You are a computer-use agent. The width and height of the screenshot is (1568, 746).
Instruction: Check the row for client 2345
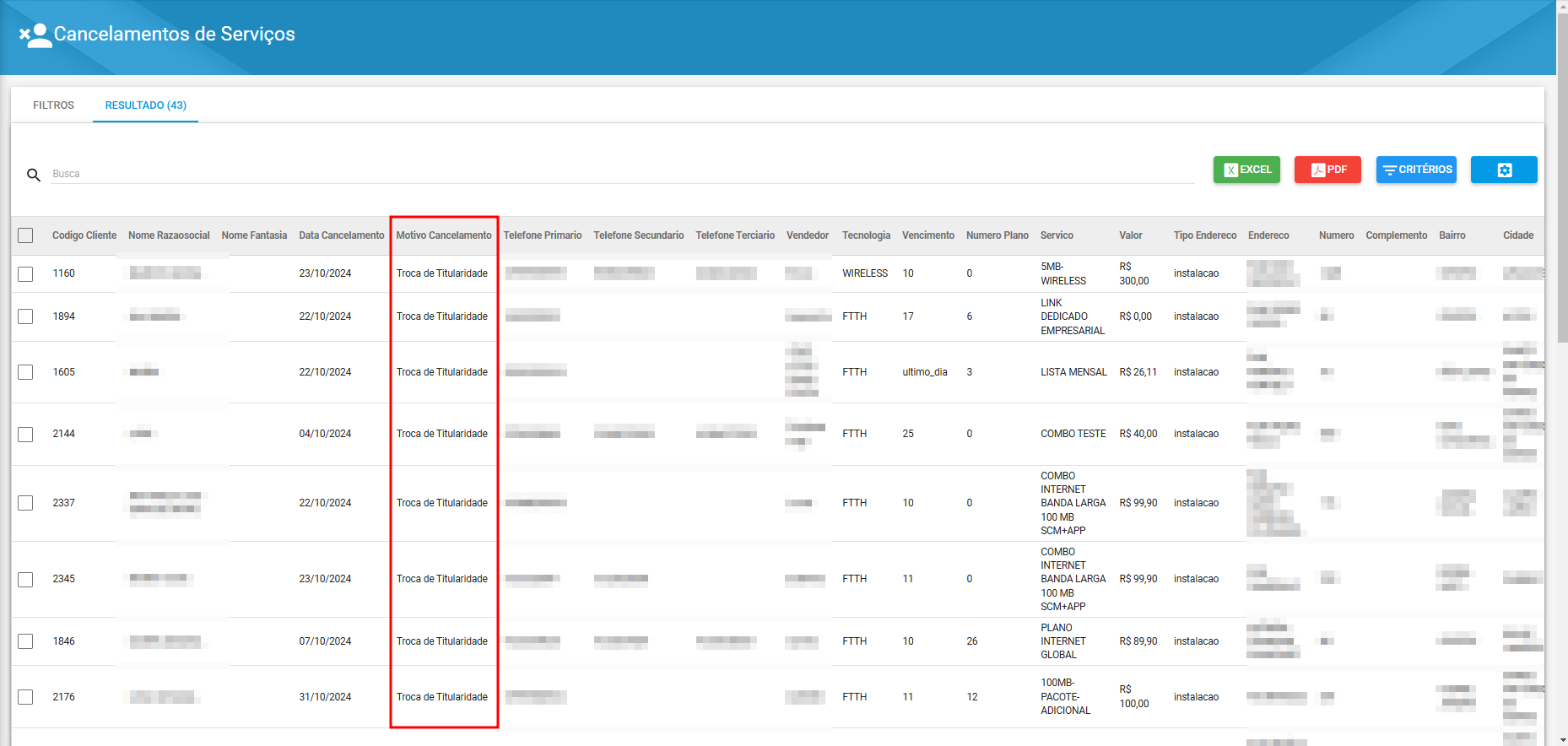click(x=25, y=580)
